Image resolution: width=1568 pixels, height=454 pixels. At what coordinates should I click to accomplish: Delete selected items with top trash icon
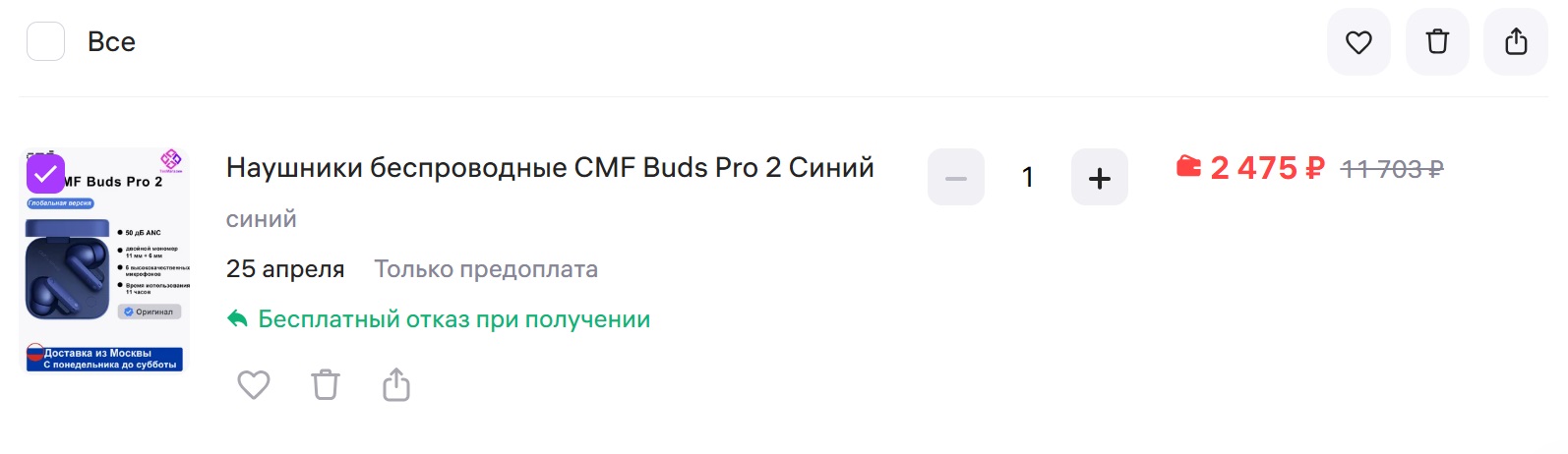tap(1436, 42)
